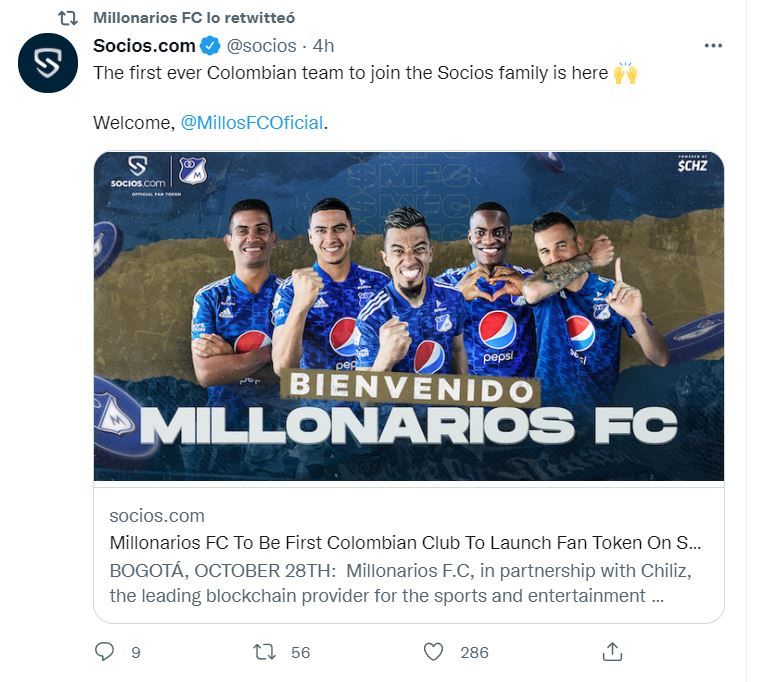Click the retweet icon beside Millonarios FC
759x682 pixels.
tap(68, 18)
